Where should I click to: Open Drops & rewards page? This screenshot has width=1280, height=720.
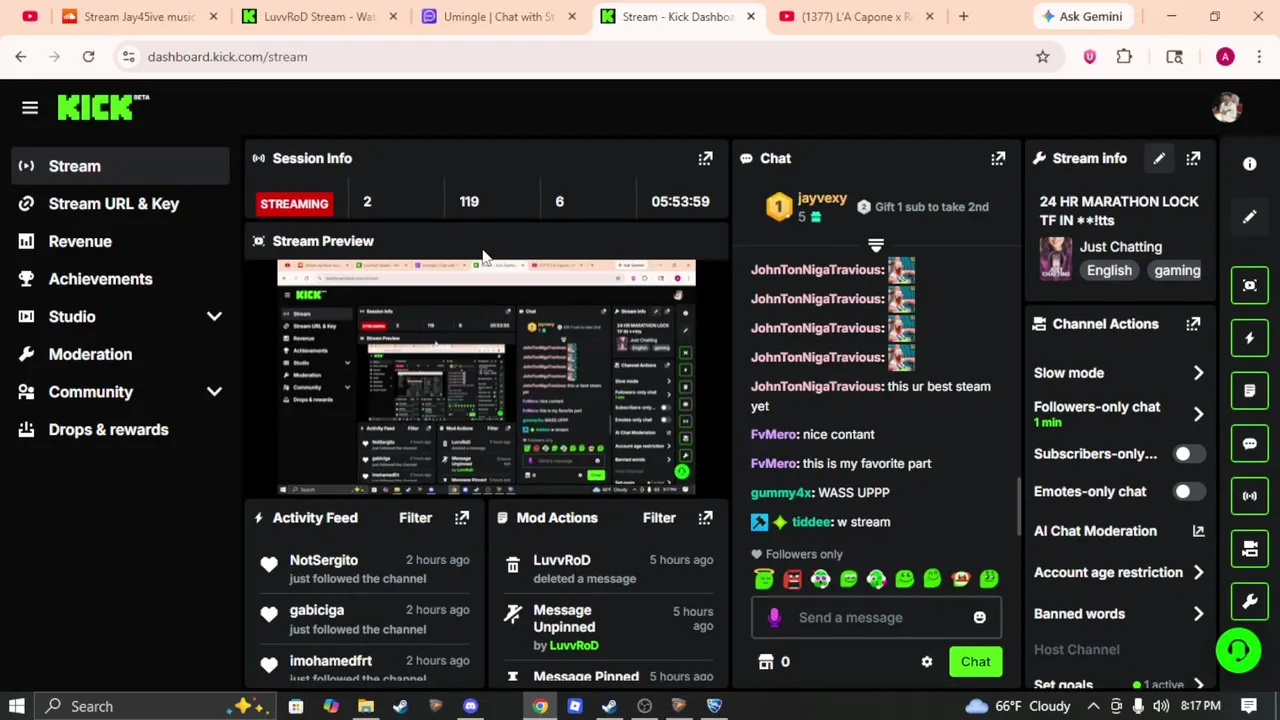point(121,430)
